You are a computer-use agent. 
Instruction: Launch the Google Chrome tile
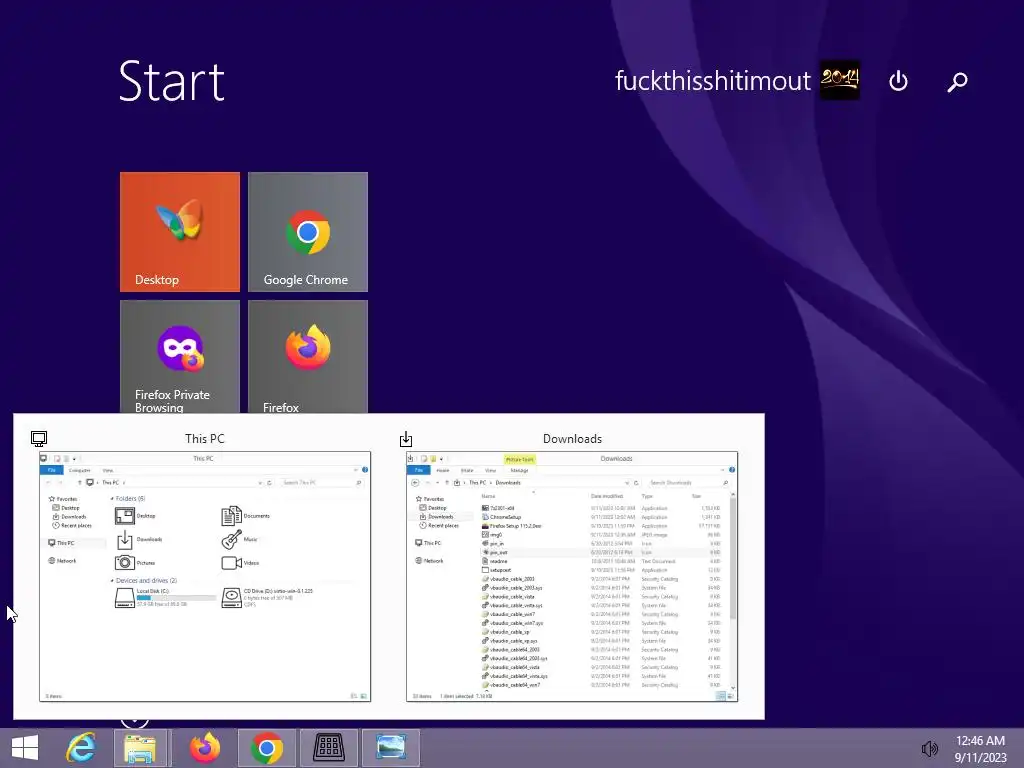pyautogui.click(x=308, y=232)
